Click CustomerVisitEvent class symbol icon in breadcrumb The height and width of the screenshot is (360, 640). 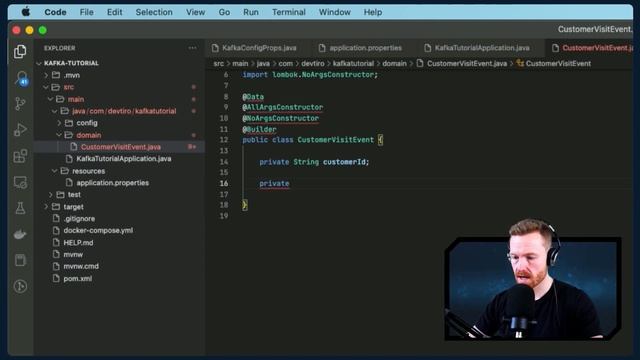pos(520,63)
